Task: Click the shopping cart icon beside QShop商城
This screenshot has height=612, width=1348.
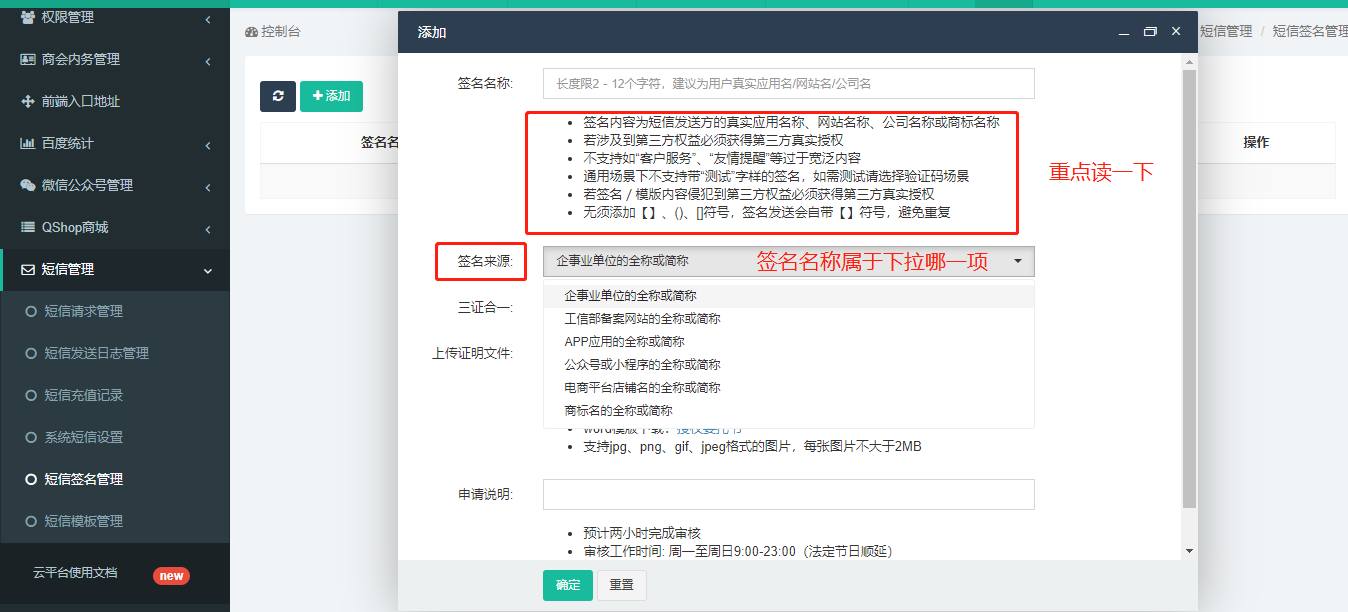Action: pos(27,227)
